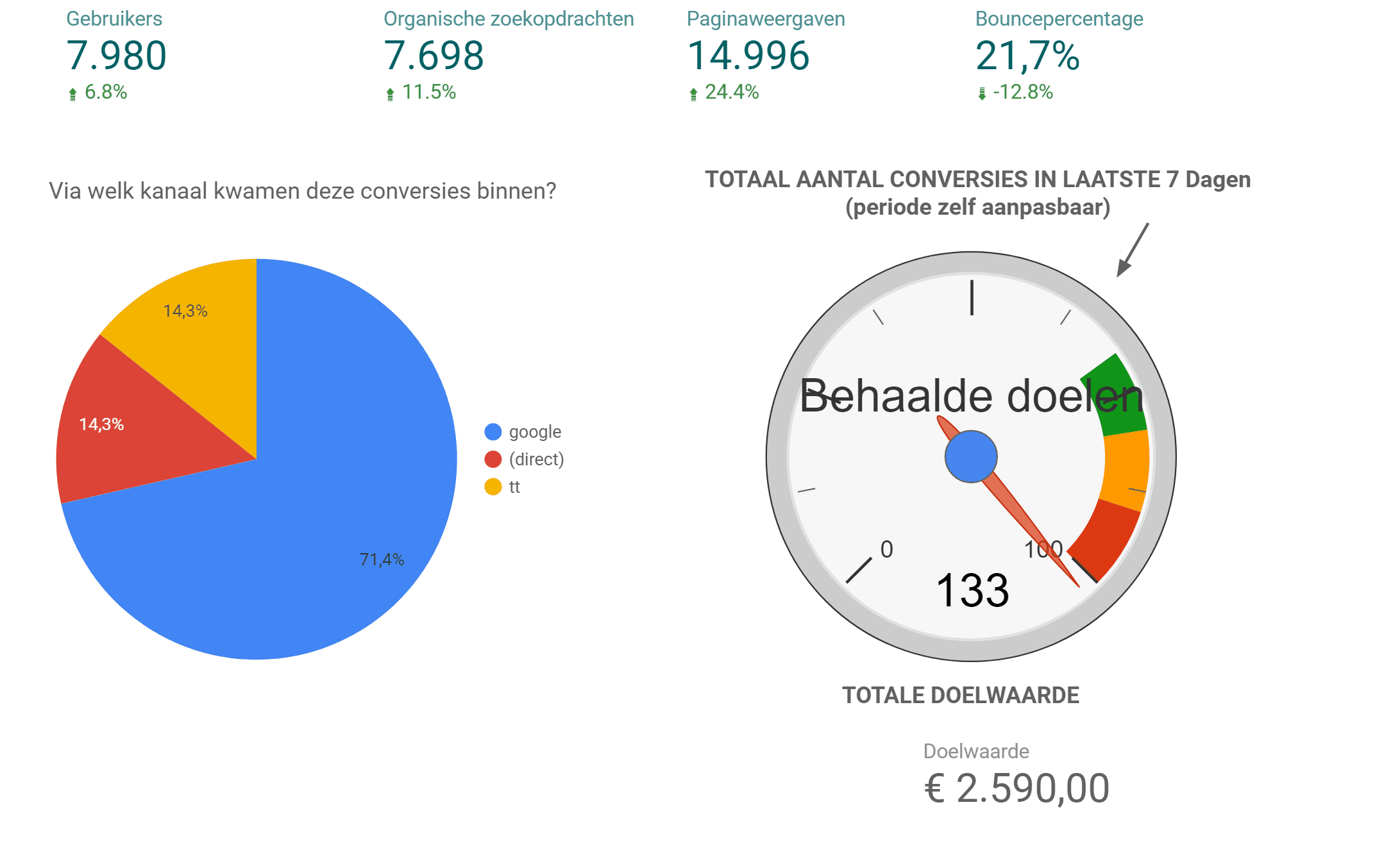
Task: Click the 14,3% label on the red slice
Action: tap(101, 424)
